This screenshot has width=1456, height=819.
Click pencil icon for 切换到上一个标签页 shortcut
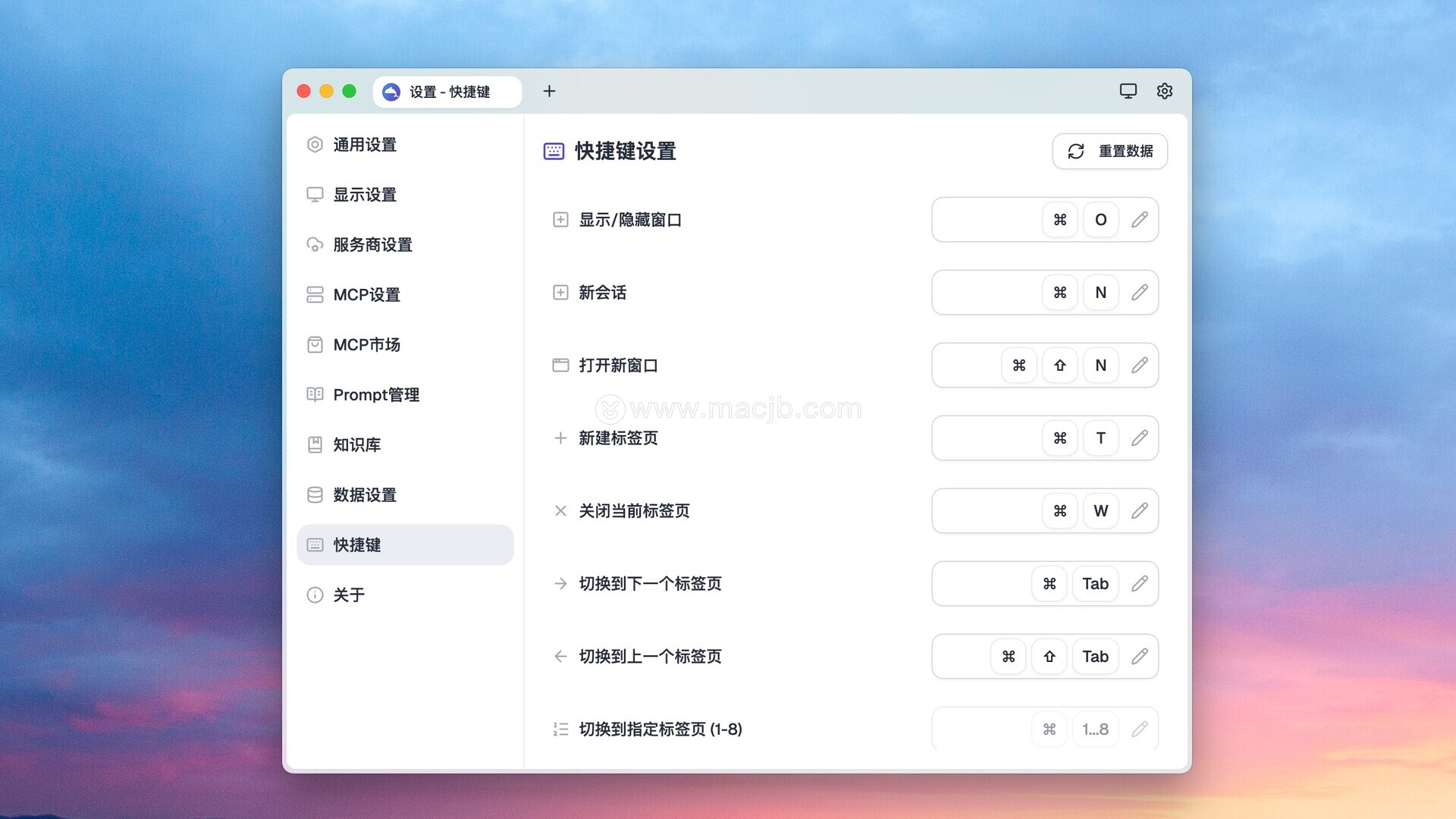(1139, 657)
